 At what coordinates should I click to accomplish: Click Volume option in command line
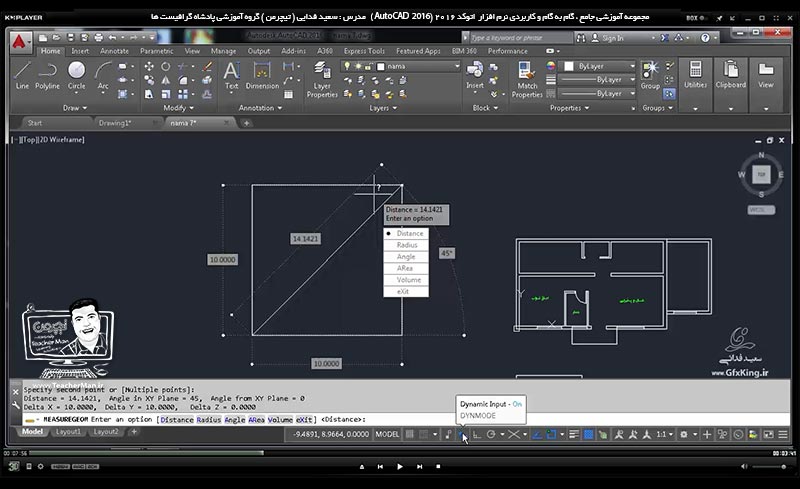[280, 420]
